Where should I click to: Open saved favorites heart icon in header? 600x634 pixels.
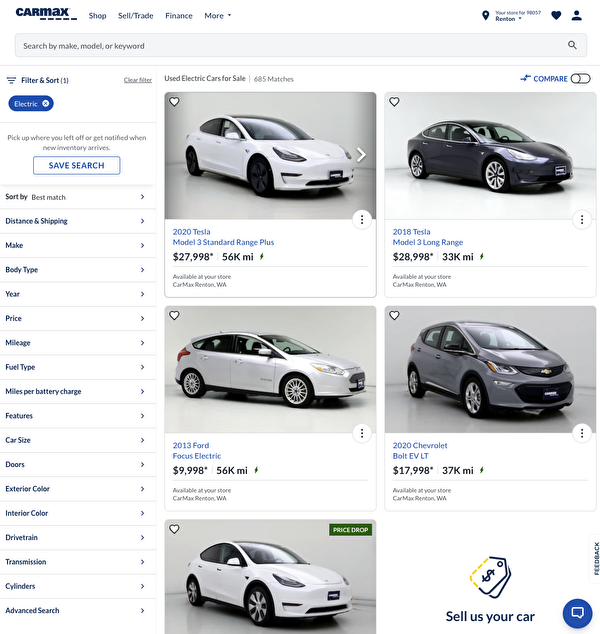click(x=556, y=16)
